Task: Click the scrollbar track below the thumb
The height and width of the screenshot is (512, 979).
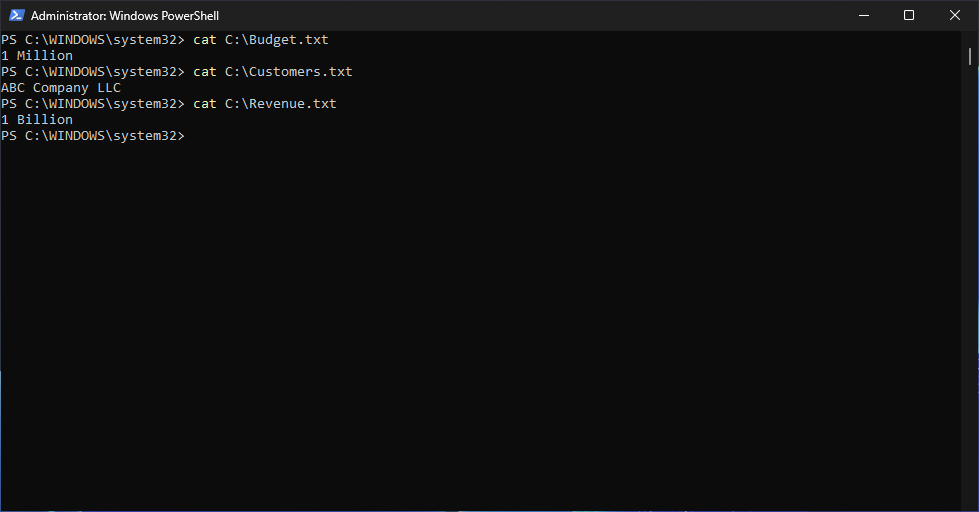Action: (x=971, y=300)
